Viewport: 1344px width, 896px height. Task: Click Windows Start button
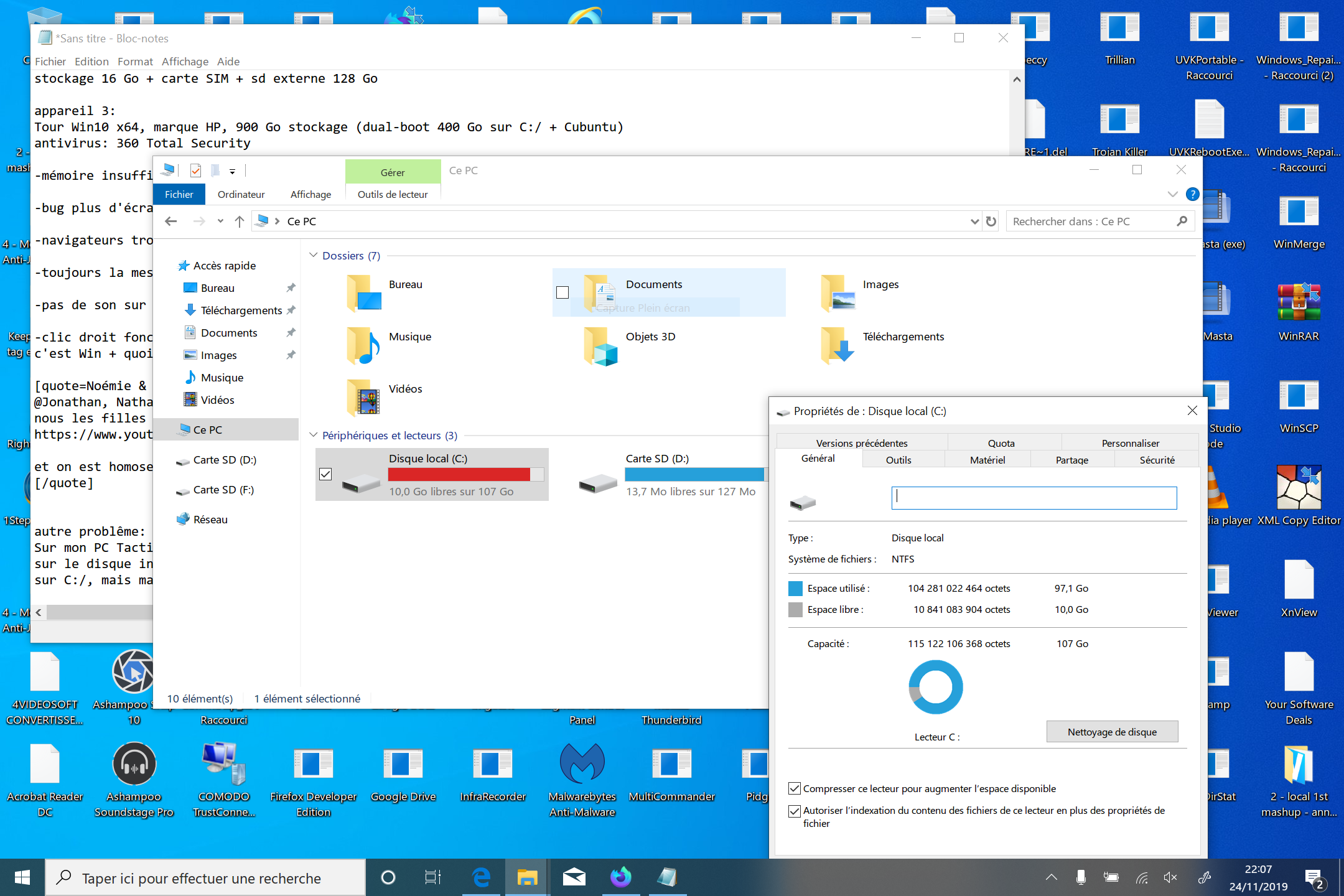[x=22, y=877]
